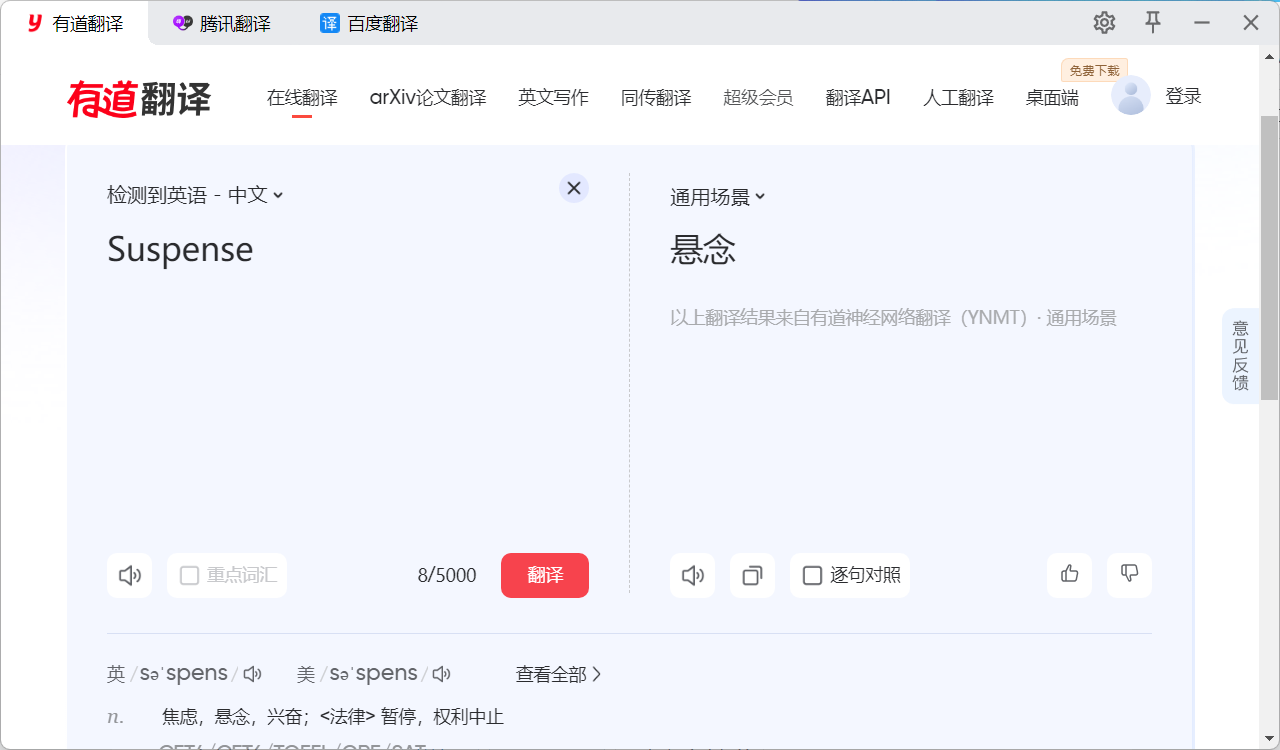This screenshot has height=750, width=1280.
Task: Open the 通用场景 scene dropdown
Action: tap(717, 196)
